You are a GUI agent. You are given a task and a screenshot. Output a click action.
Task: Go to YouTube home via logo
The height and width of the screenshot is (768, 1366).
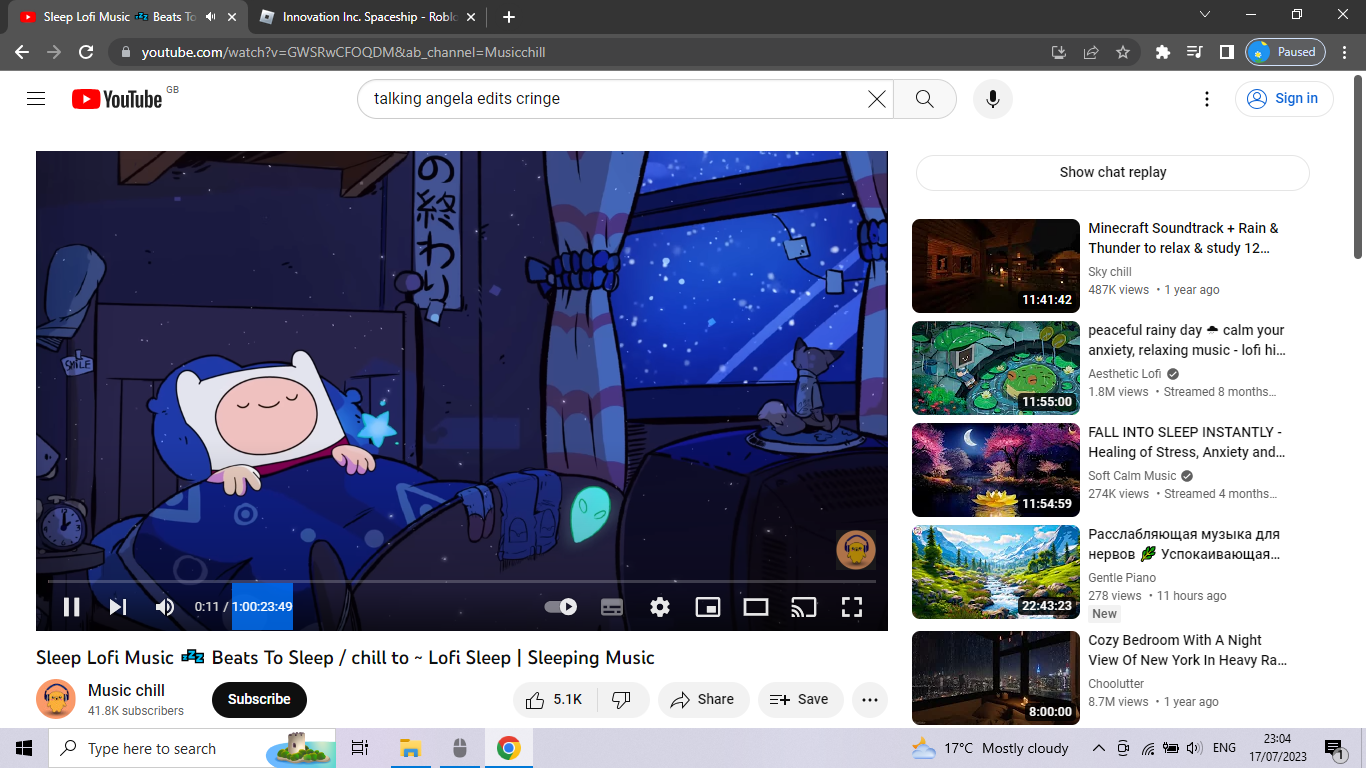(x=117, y=98)
